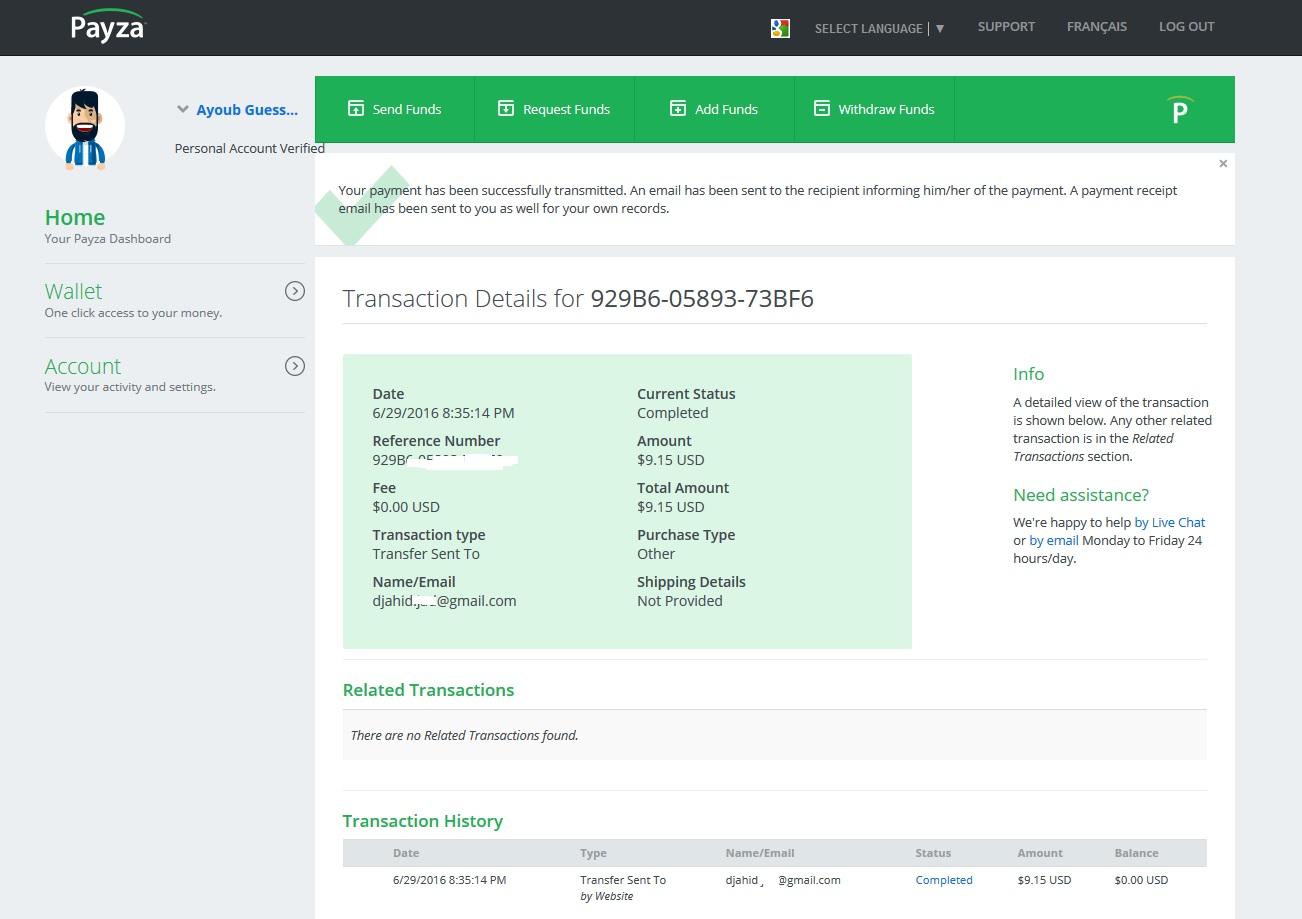Viewport: 1302px width, 919px height.
Task: Expand the Account arrow icon
Action: [295, 366]
